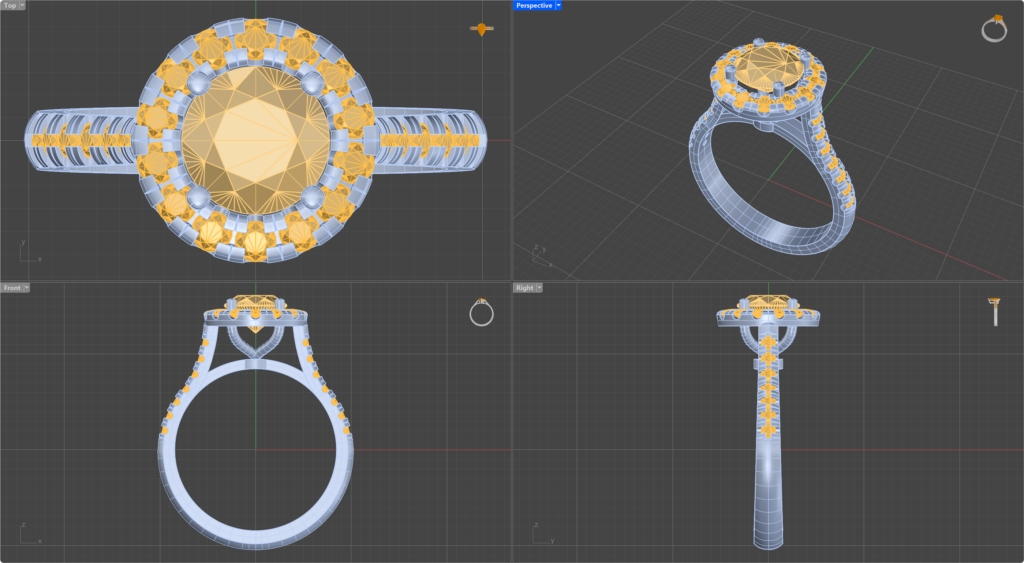The image size is (1024, 563).
Task: Click the Right viewport title label
Action: pyautogui.click(x=523, y=288)
